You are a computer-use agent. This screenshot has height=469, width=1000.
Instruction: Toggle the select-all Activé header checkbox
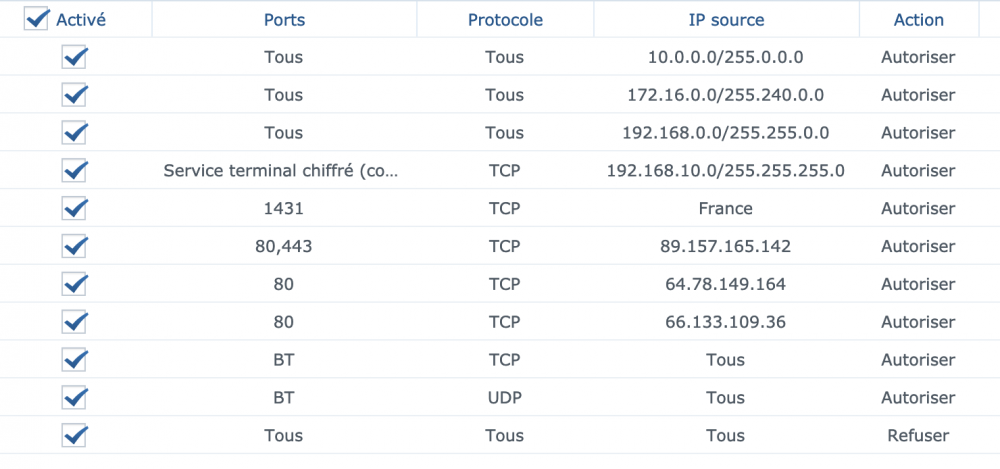pyautogui.click(x=37, y=20)
